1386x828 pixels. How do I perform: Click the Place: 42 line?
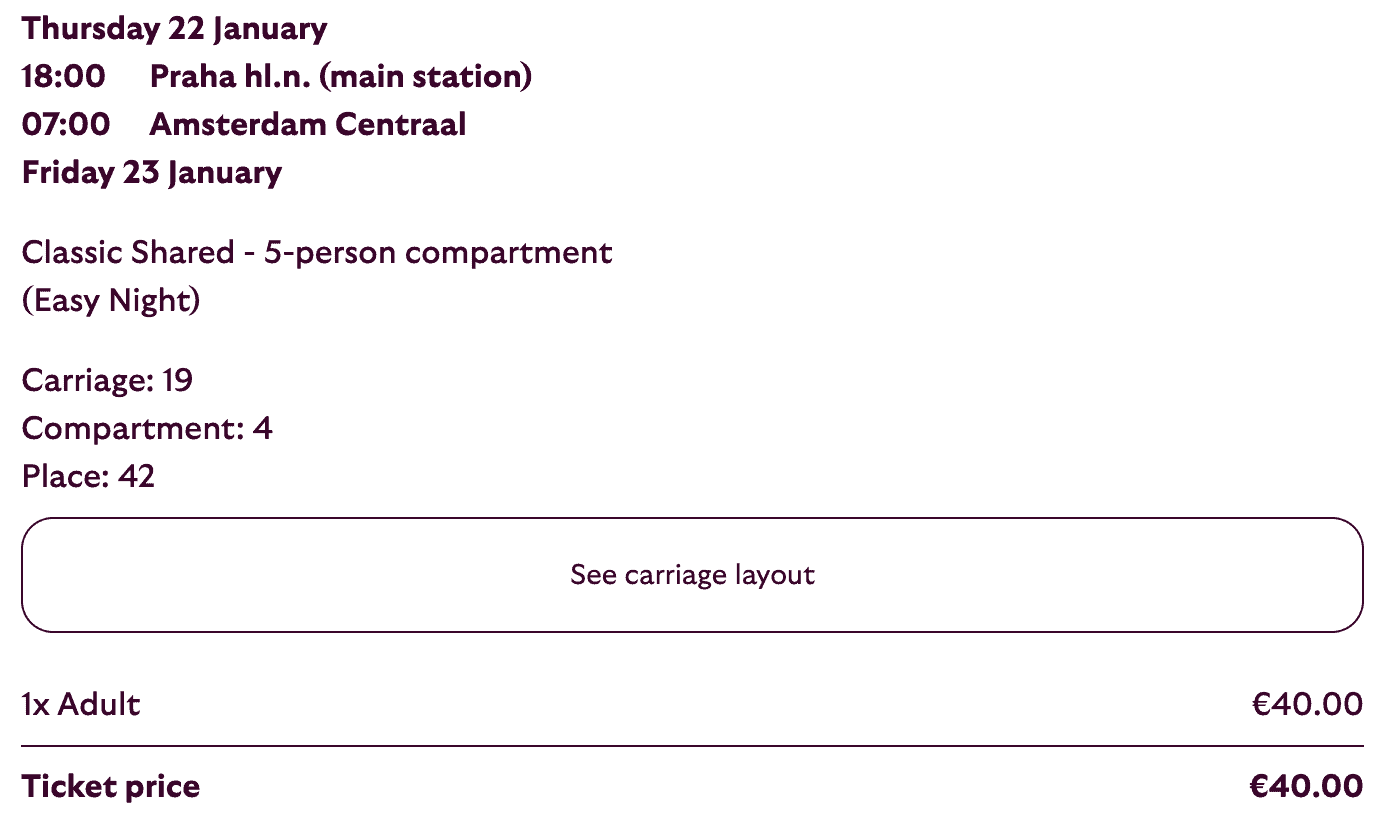[x=88, y=476]
